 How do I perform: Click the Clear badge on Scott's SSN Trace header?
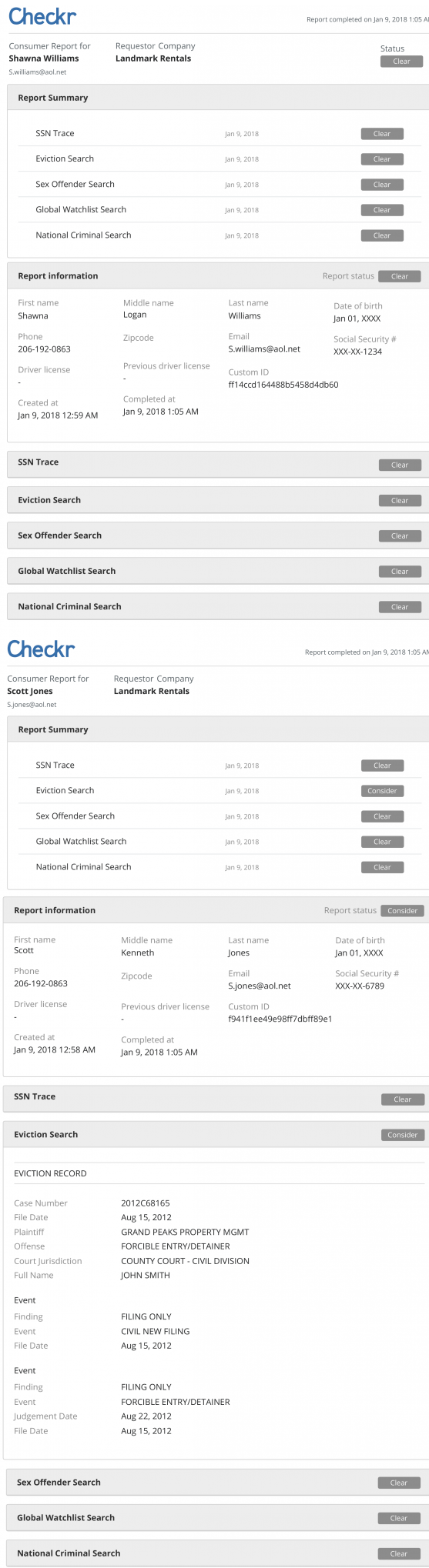tap(403, 1099)
